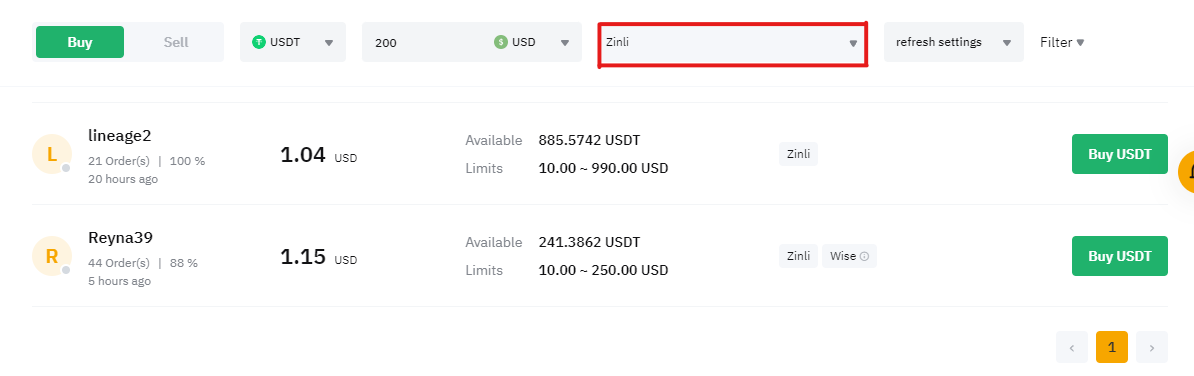Open the Zinli payment method dropdown
Viewport: 1194px width, 376px height.
[732, 43]
